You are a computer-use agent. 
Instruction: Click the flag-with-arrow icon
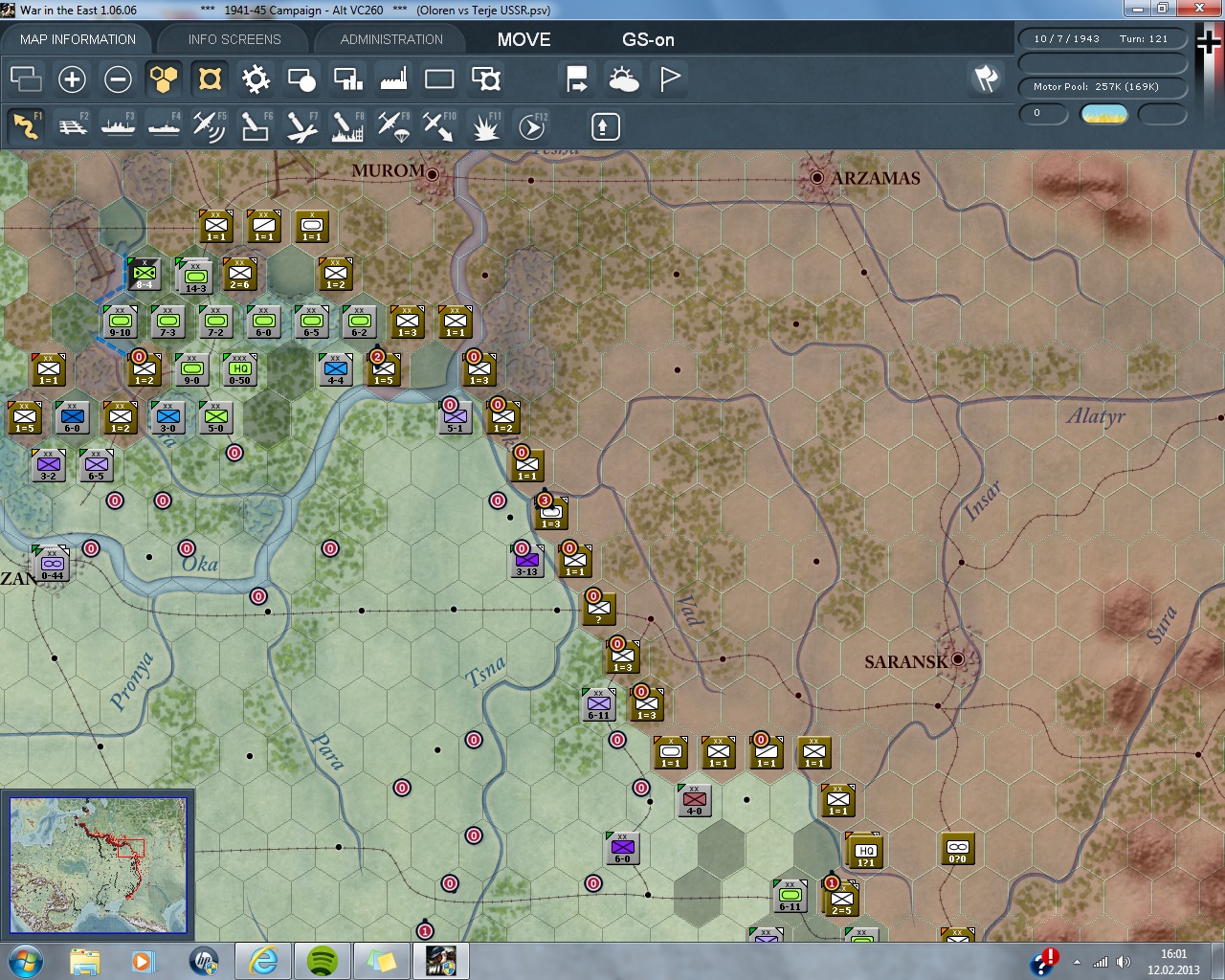[x=577, y=78]
